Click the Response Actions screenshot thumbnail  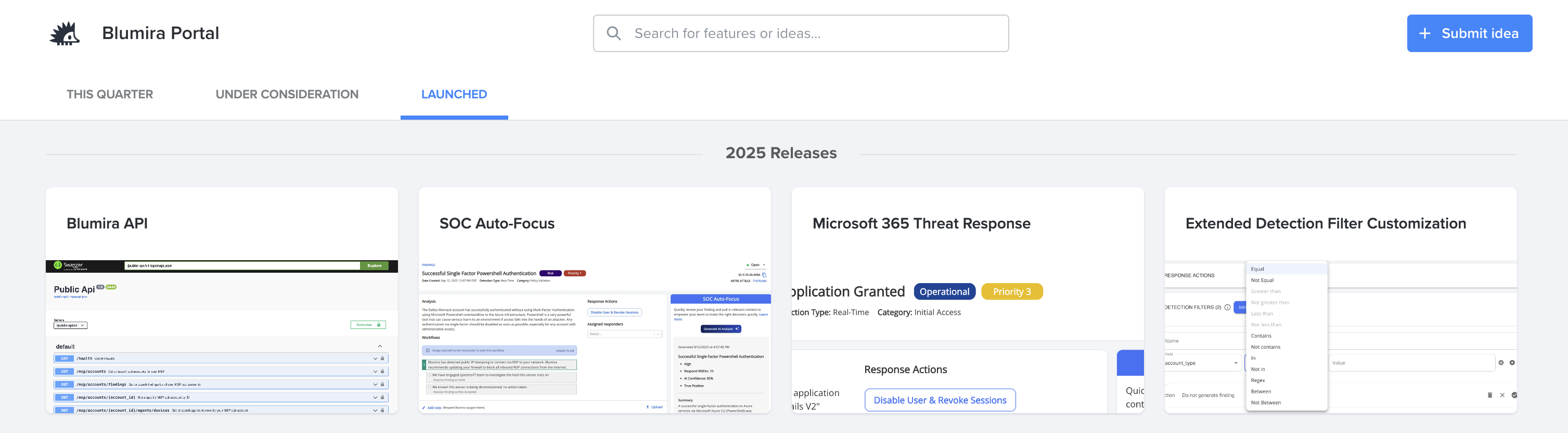(x=967, y=337)
